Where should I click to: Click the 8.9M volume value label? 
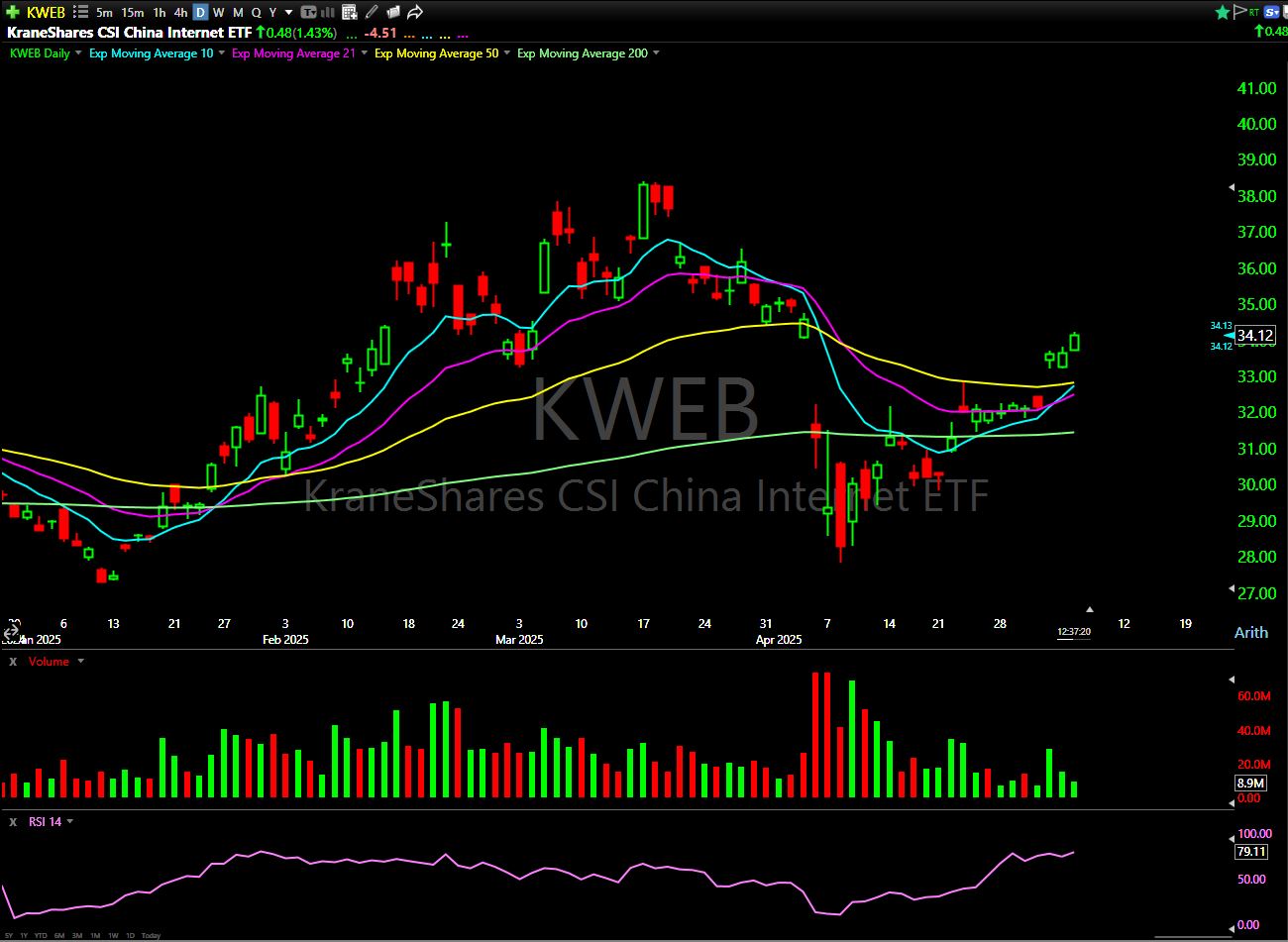click(1250, 783)
